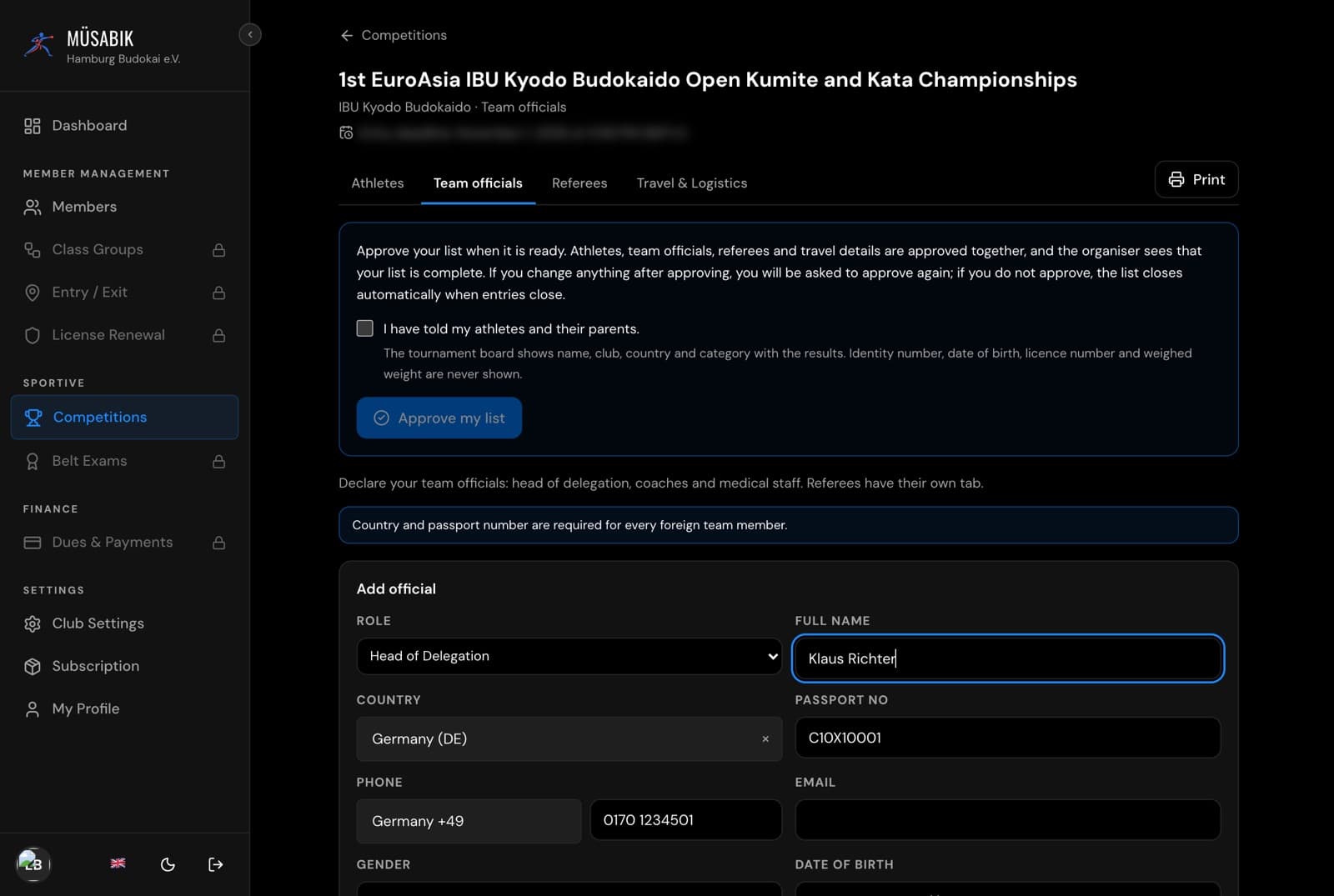This screenshot has width=1334, height=896.
Task: Click the Email input field
Action: point(1008,820)
